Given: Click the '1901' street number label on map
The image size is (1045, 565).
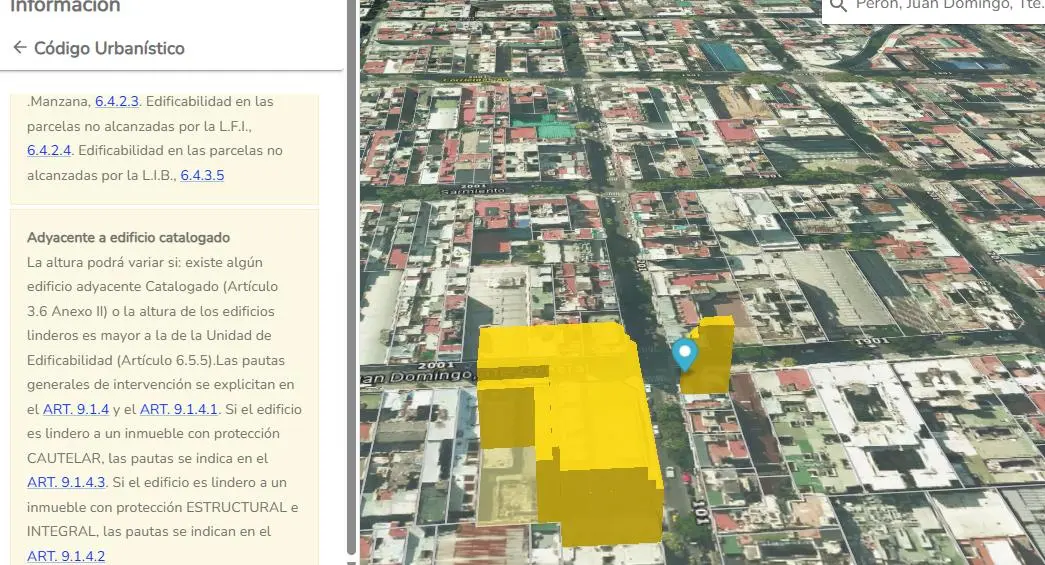Looking at the screenshot, I should click(873, 342).
